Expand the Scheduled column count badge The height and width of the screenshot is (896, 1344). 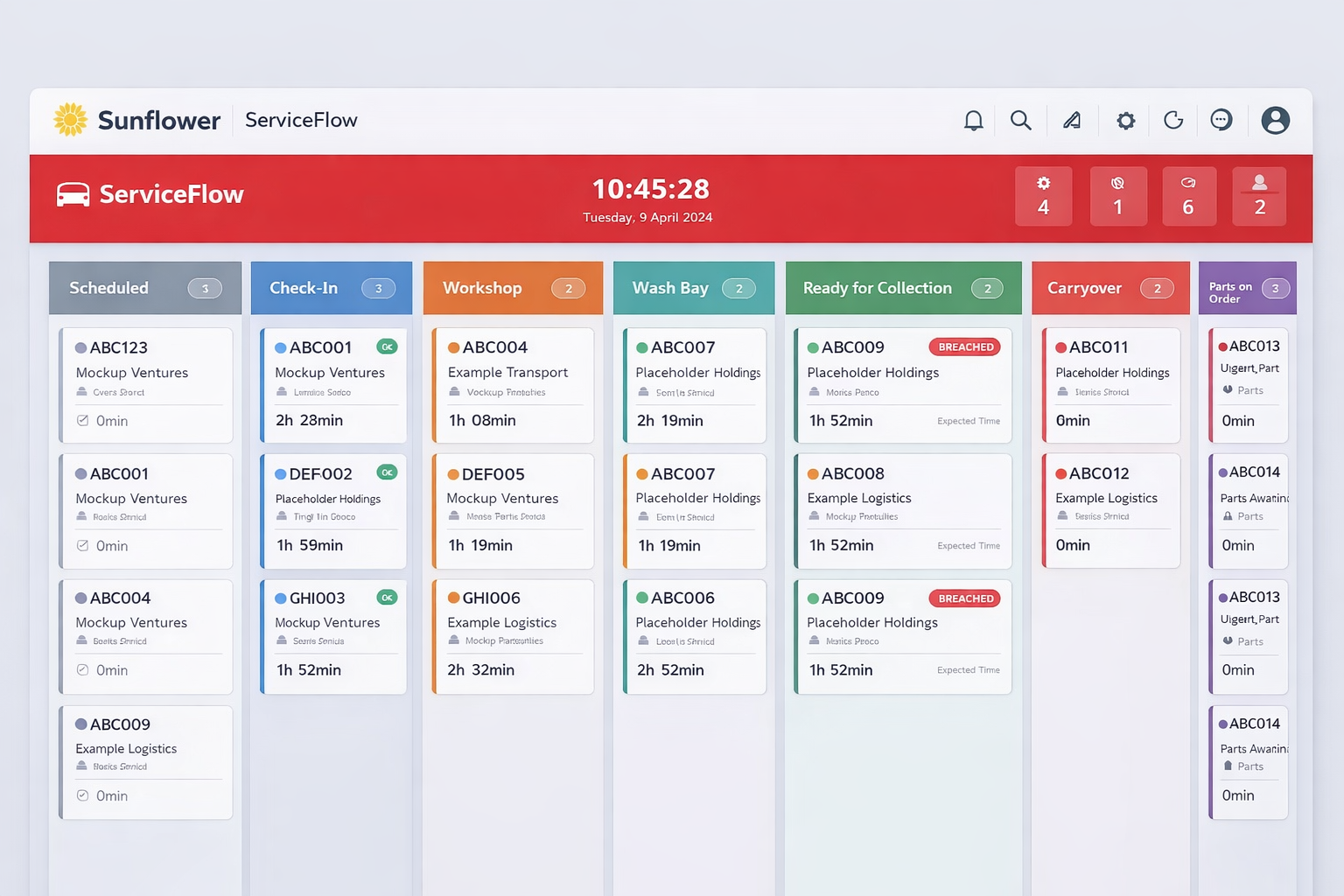click(x=204, y=288)
